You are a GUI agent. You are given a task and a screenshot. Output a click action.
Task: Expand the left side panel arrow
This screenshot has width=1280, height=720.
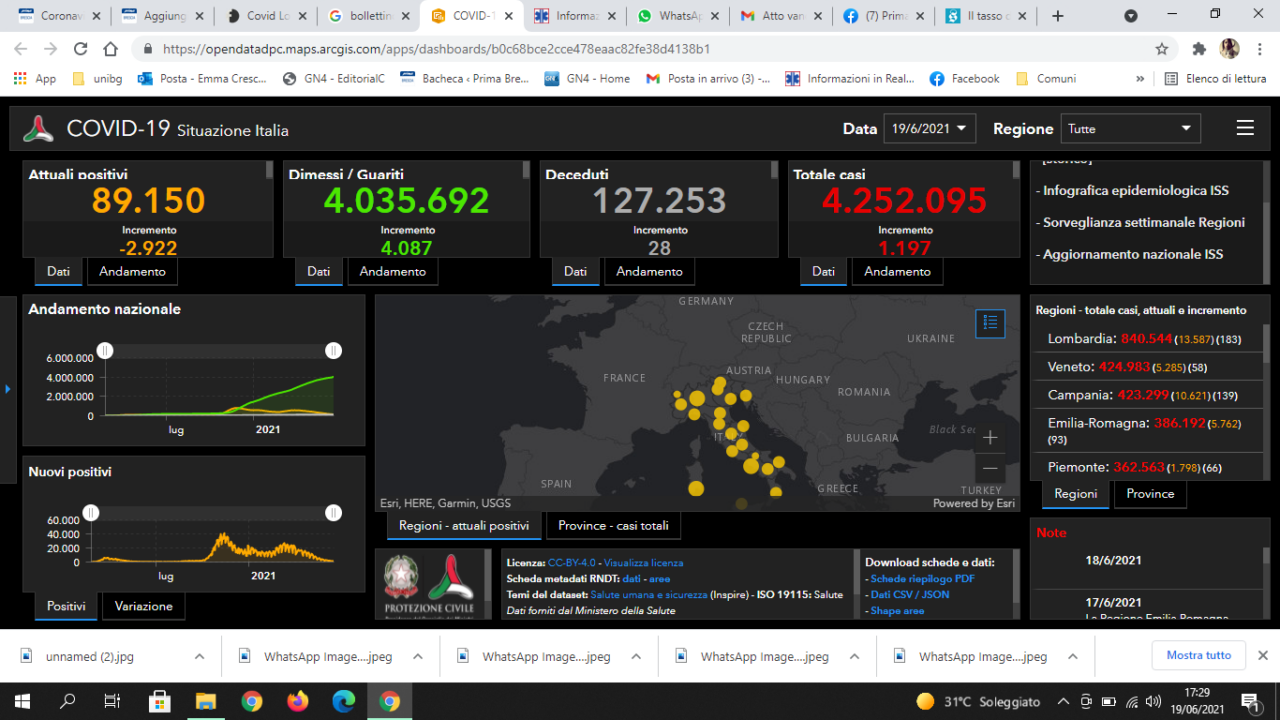8,388
